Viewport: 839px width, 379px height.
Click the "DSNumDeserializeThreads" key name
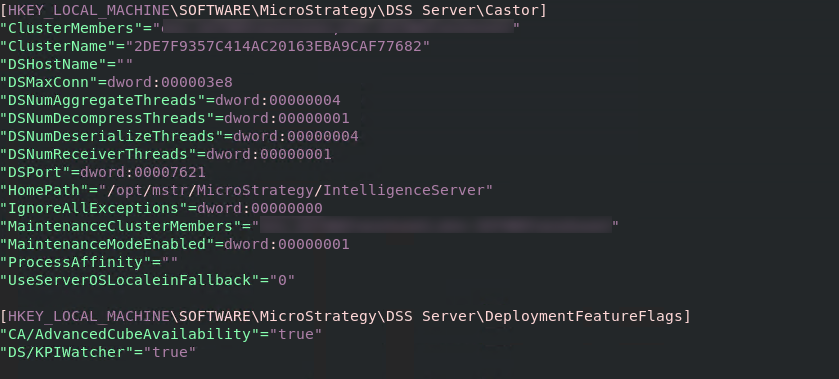coord(112,137)
